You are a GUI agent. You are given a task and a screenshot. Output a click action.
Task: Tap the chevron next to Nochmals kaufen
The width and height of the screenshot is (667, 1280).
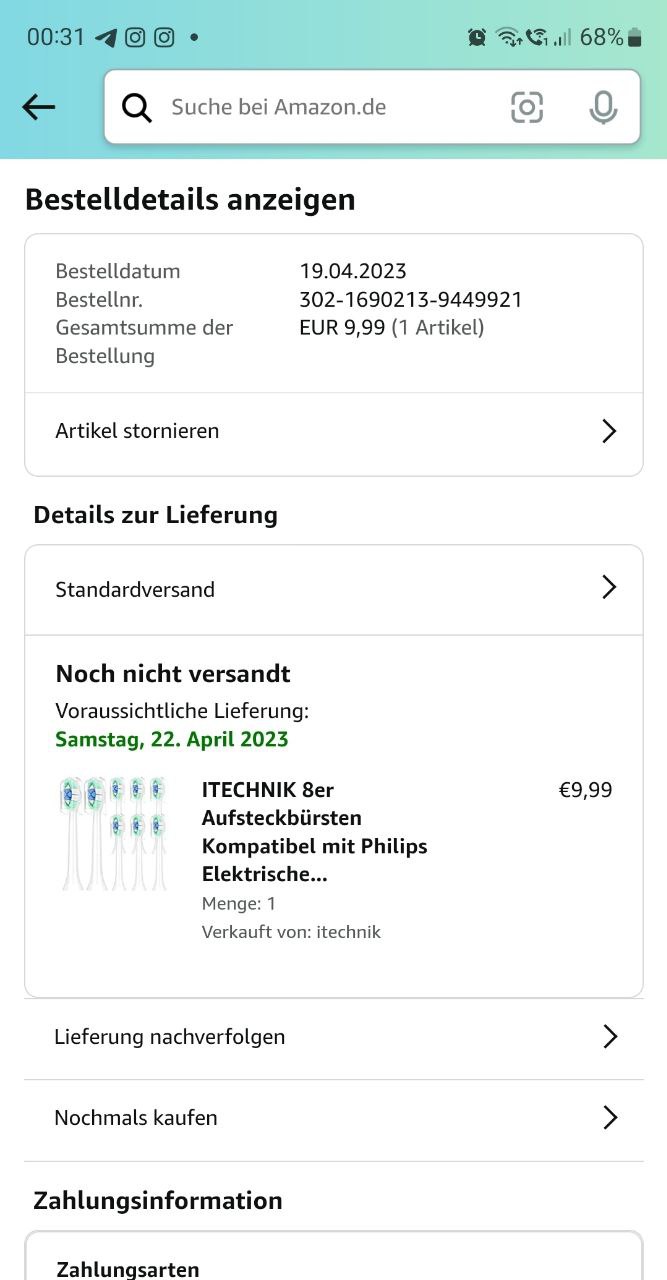[x=609, y=1118]
